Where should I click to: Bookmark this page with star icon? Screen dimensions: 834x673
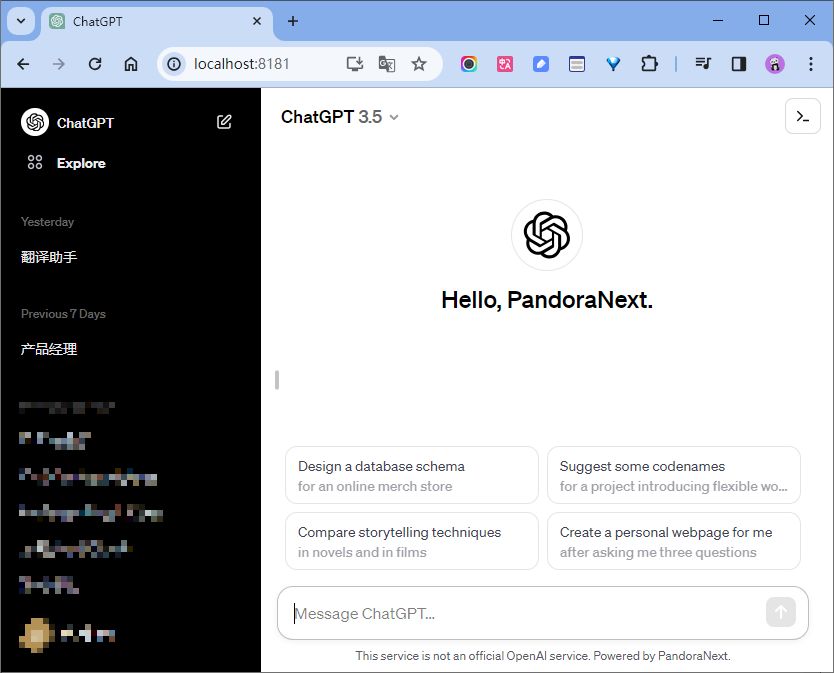tap(419, 64)
